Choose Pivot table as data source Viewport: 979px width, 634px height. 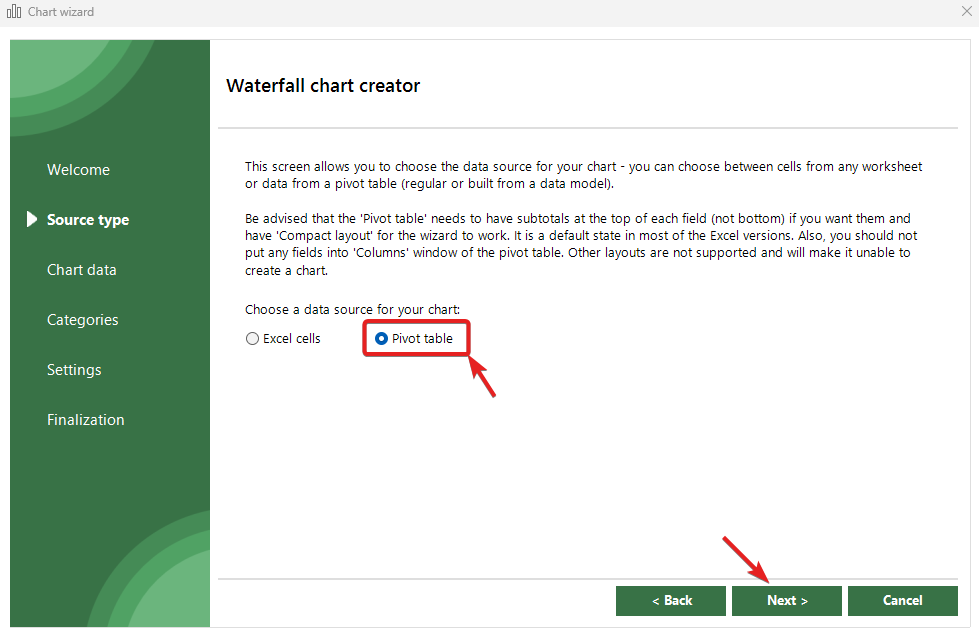point(381,339)
